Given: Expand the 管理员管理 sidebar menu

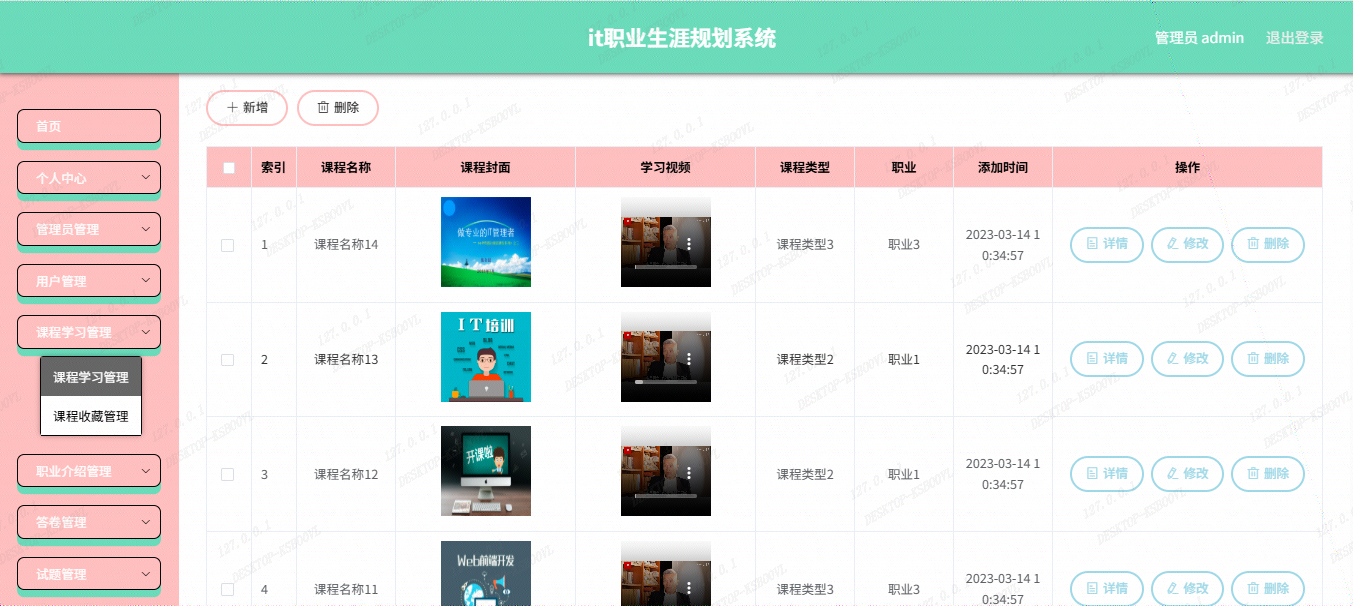Looking at the screenshot, I should [x=89, y=229].
